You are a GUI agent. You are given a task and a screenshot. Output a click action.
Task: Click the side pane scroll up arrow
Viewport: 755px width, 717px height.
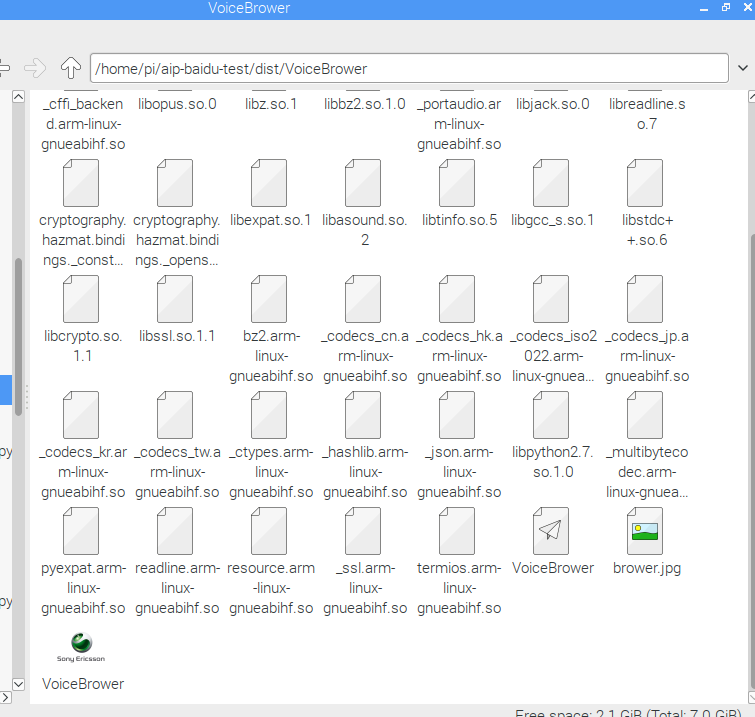click(18, 97)
